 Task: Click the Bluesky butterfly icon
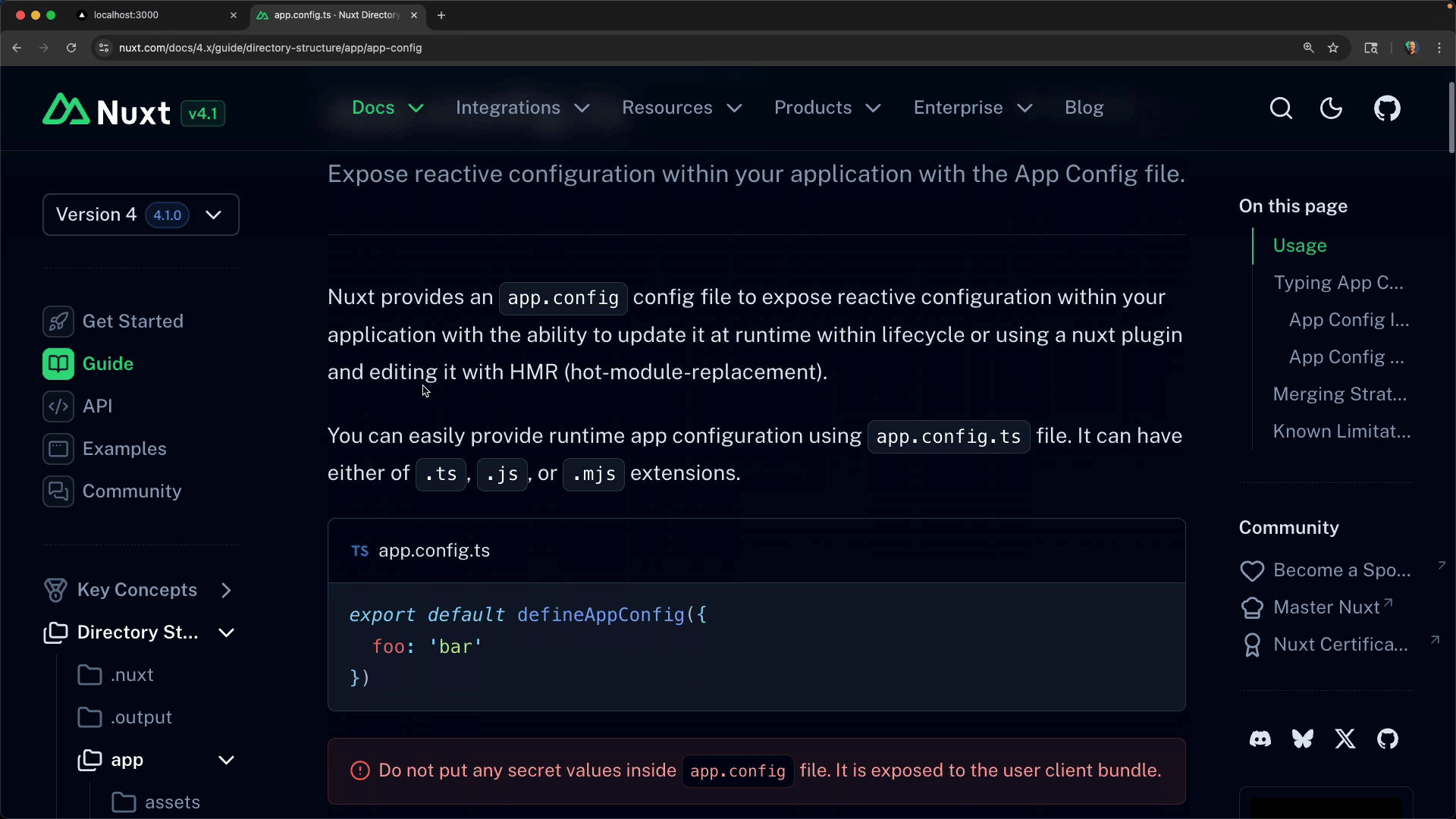1302,739
